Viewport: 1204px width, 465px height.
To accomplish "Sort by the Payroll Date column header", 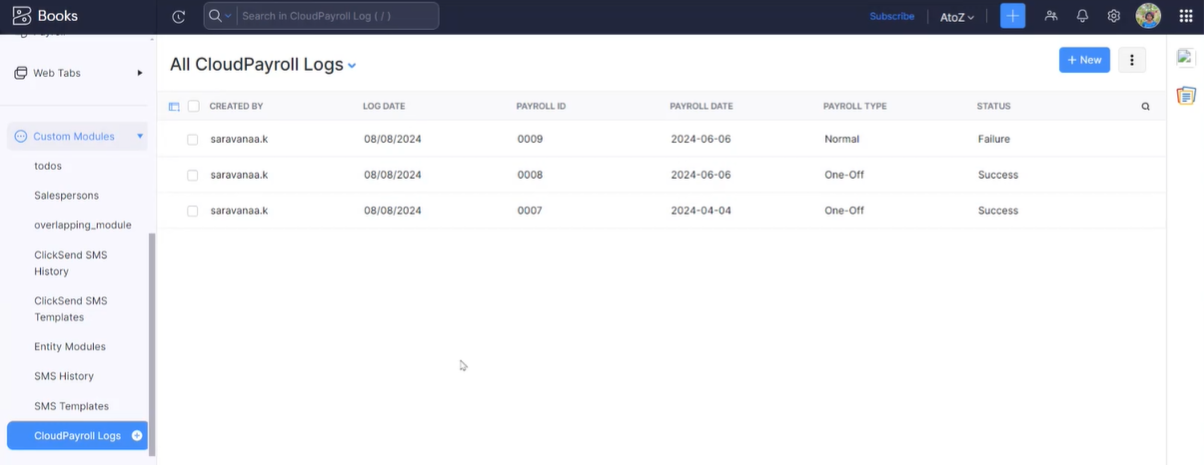I will point(701,106).
